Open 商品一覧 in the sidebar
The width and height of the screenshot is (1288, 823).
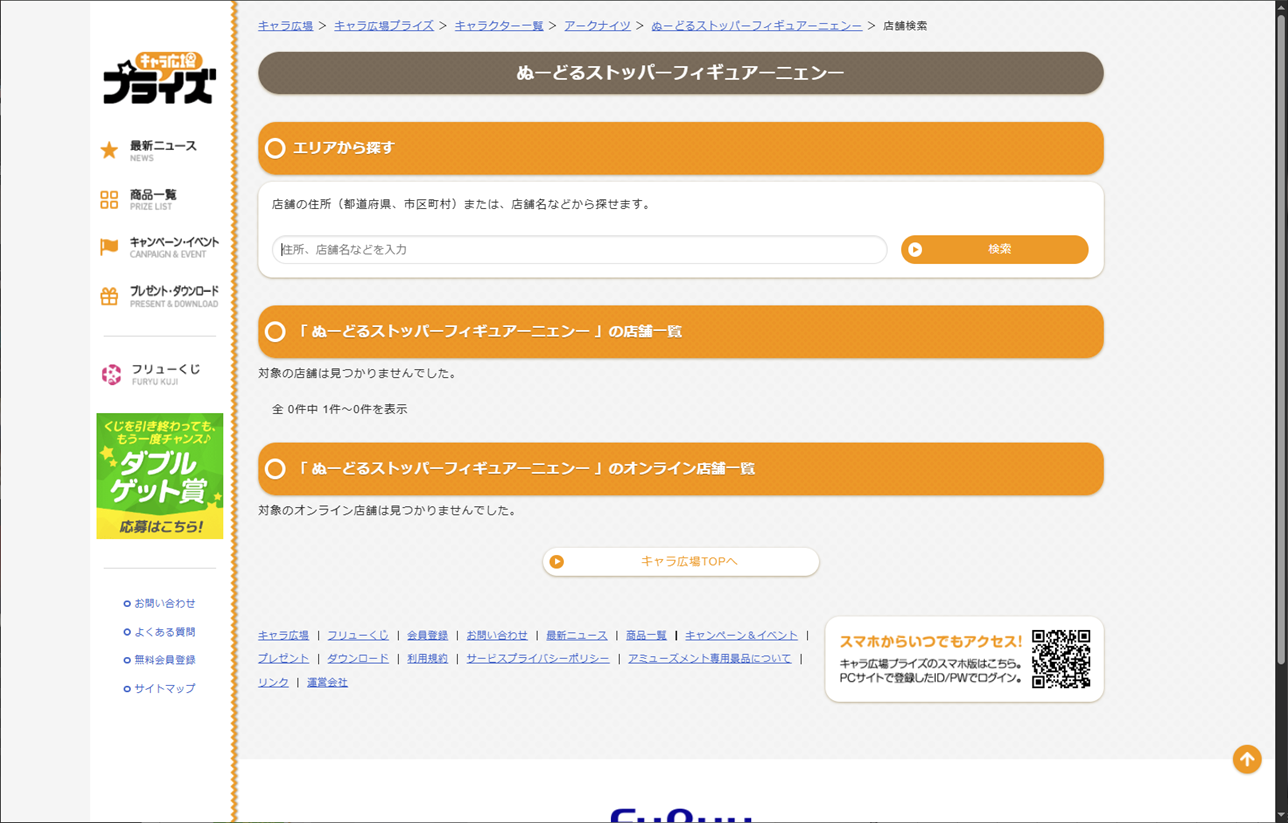[153, 200]
